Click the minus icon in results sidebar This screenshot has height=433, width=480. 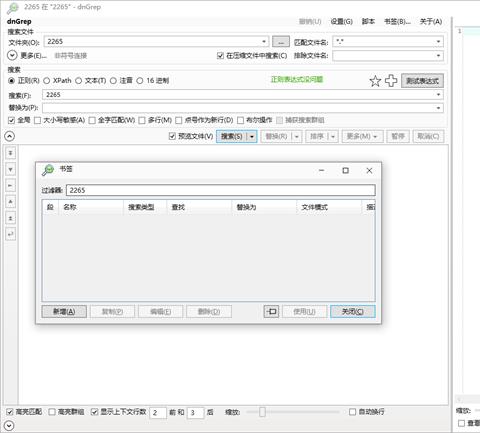[11, 185]
